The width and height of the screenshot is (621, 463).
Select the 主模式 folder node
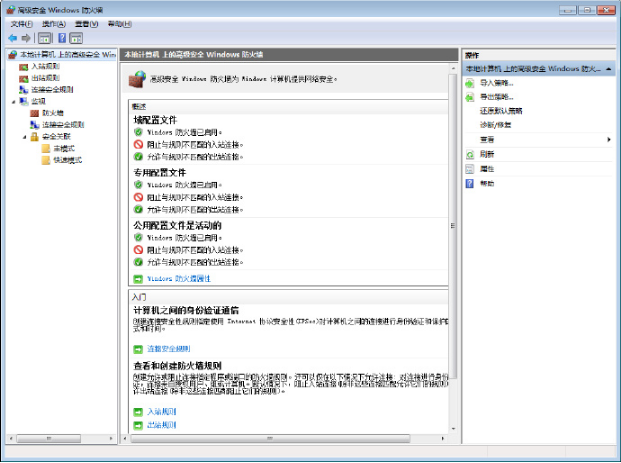[x=64, y=149]
